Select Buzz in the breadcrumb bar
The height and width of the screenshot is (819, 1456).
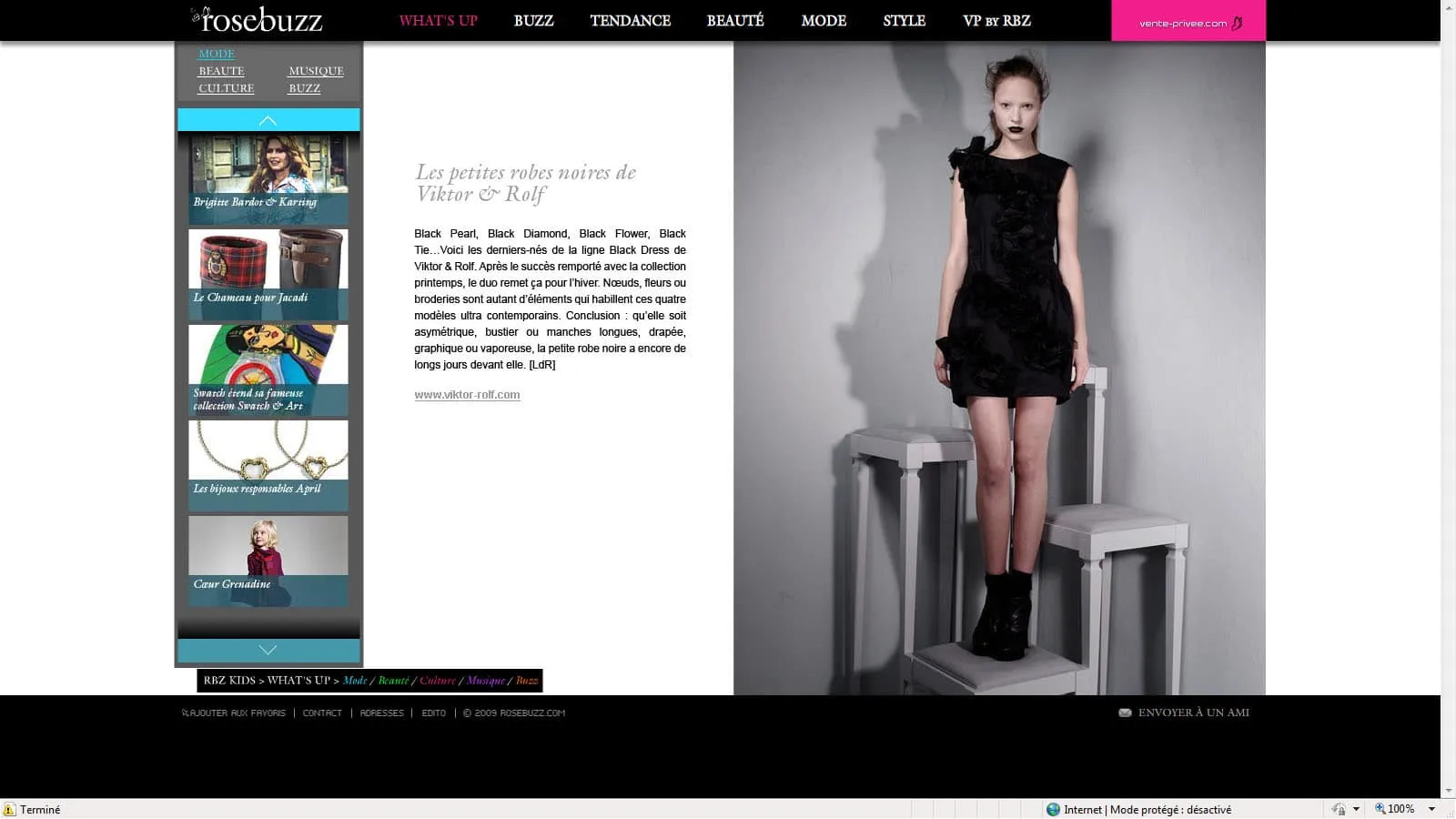(x=527, y=681)
